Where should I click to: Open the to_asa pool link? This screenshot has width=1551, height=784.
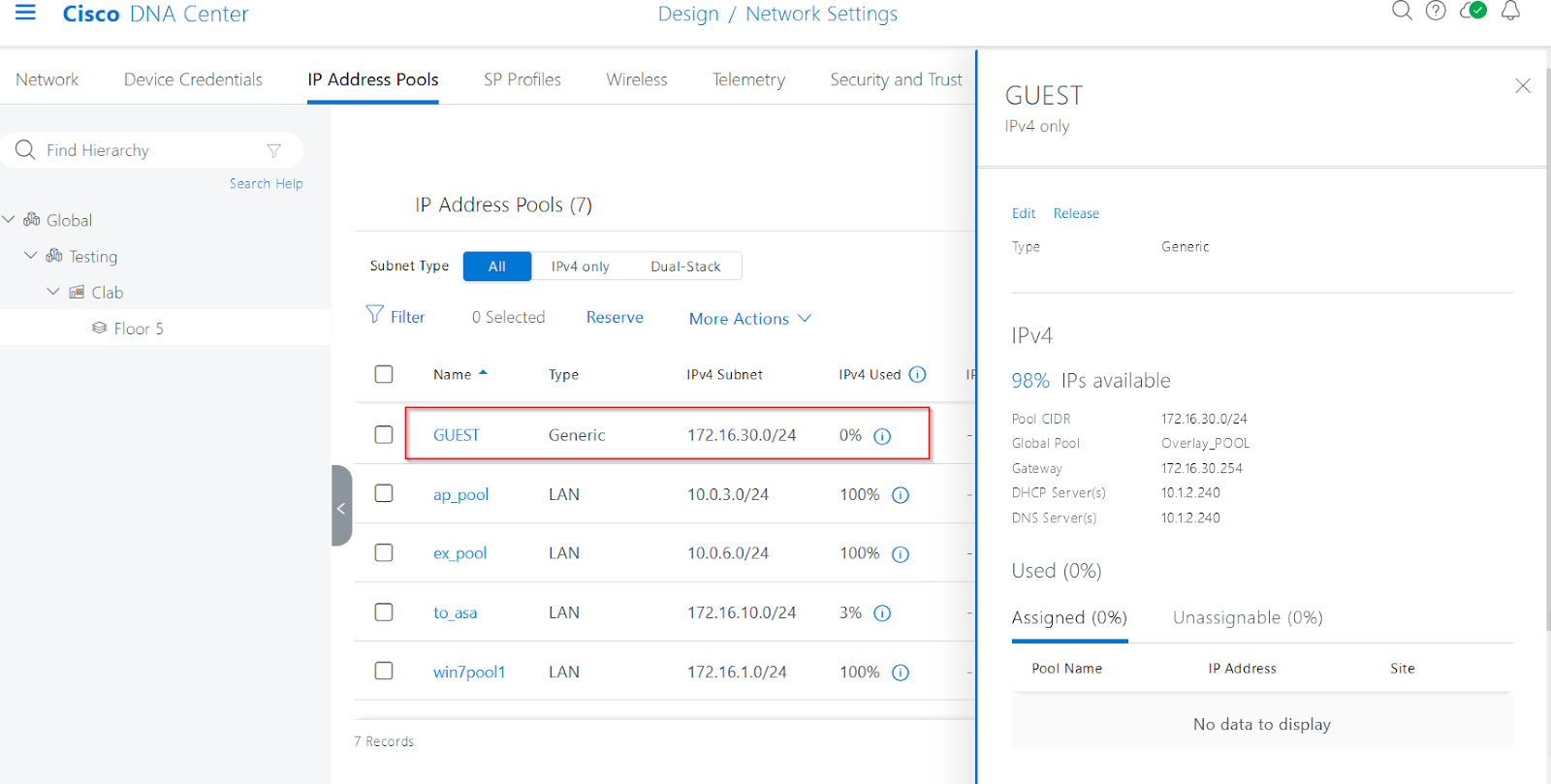click(x=455, y=613)
